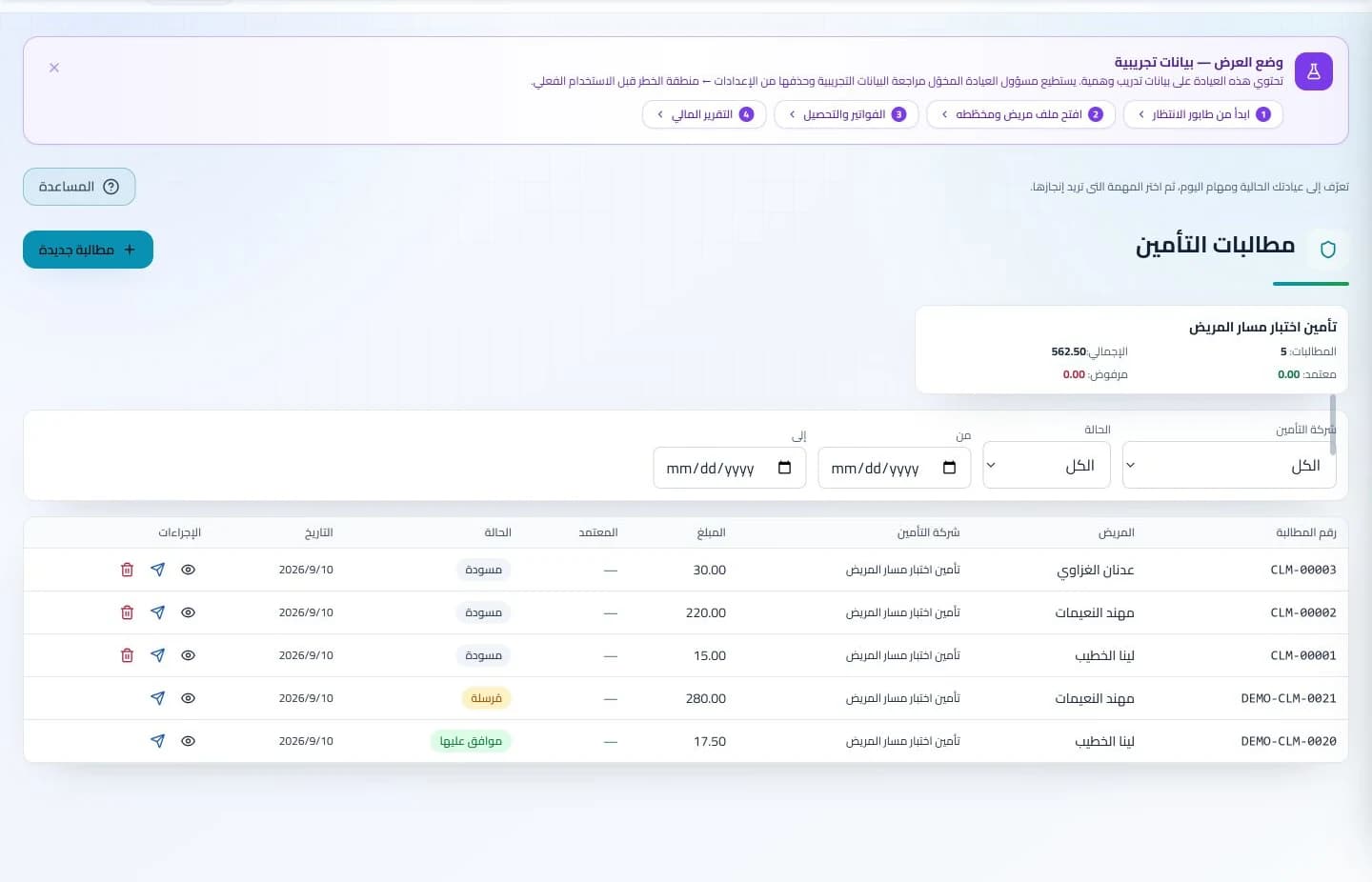Go to step 4 التقرير المالي

coord(704,114)
